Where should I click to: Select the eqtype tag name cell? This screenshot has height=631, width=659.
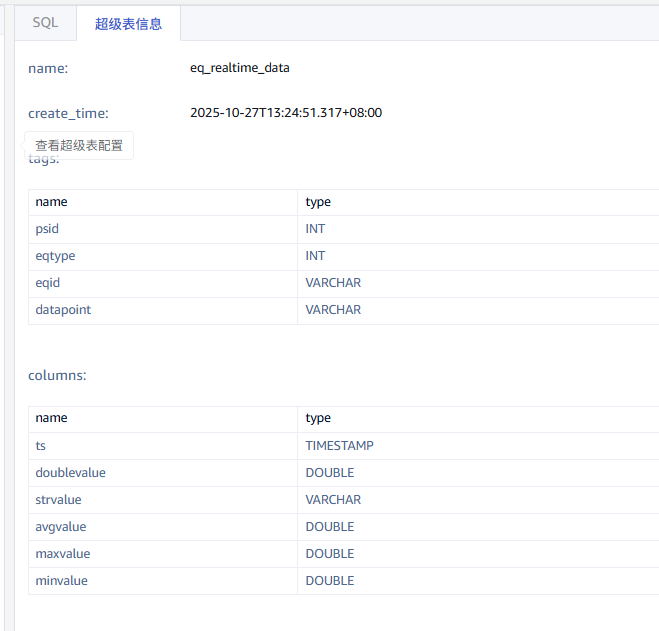[55, 256]
